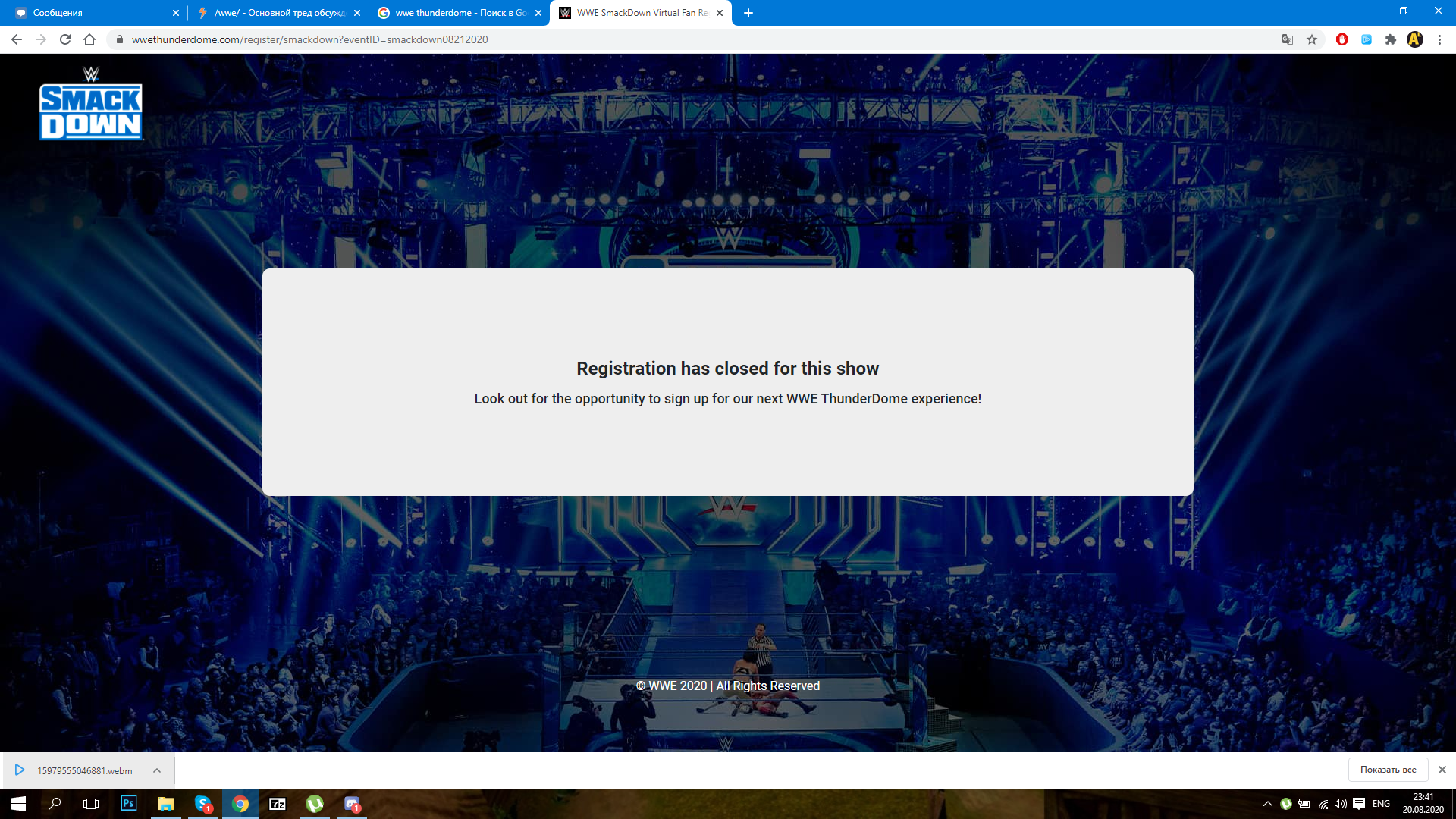
Task: Switch to wwe thunderdome Google search tab
Action: pos(455,13)
